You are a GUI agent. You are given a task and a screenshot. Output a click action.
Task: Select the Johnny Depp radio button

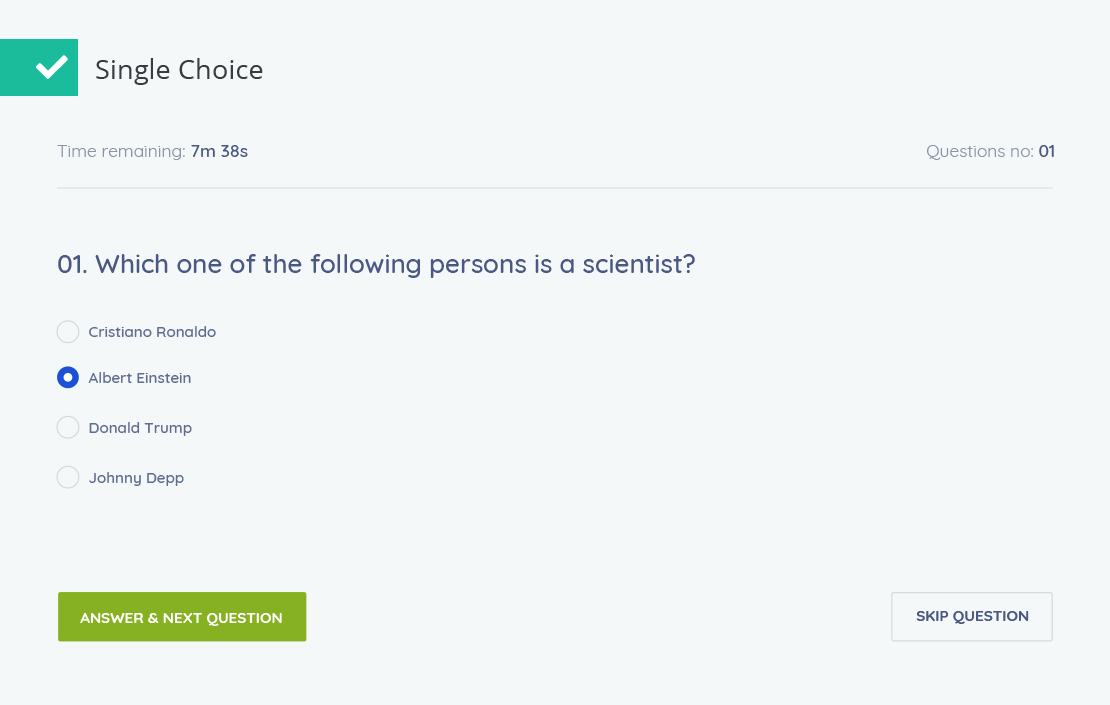pos(68,478)
